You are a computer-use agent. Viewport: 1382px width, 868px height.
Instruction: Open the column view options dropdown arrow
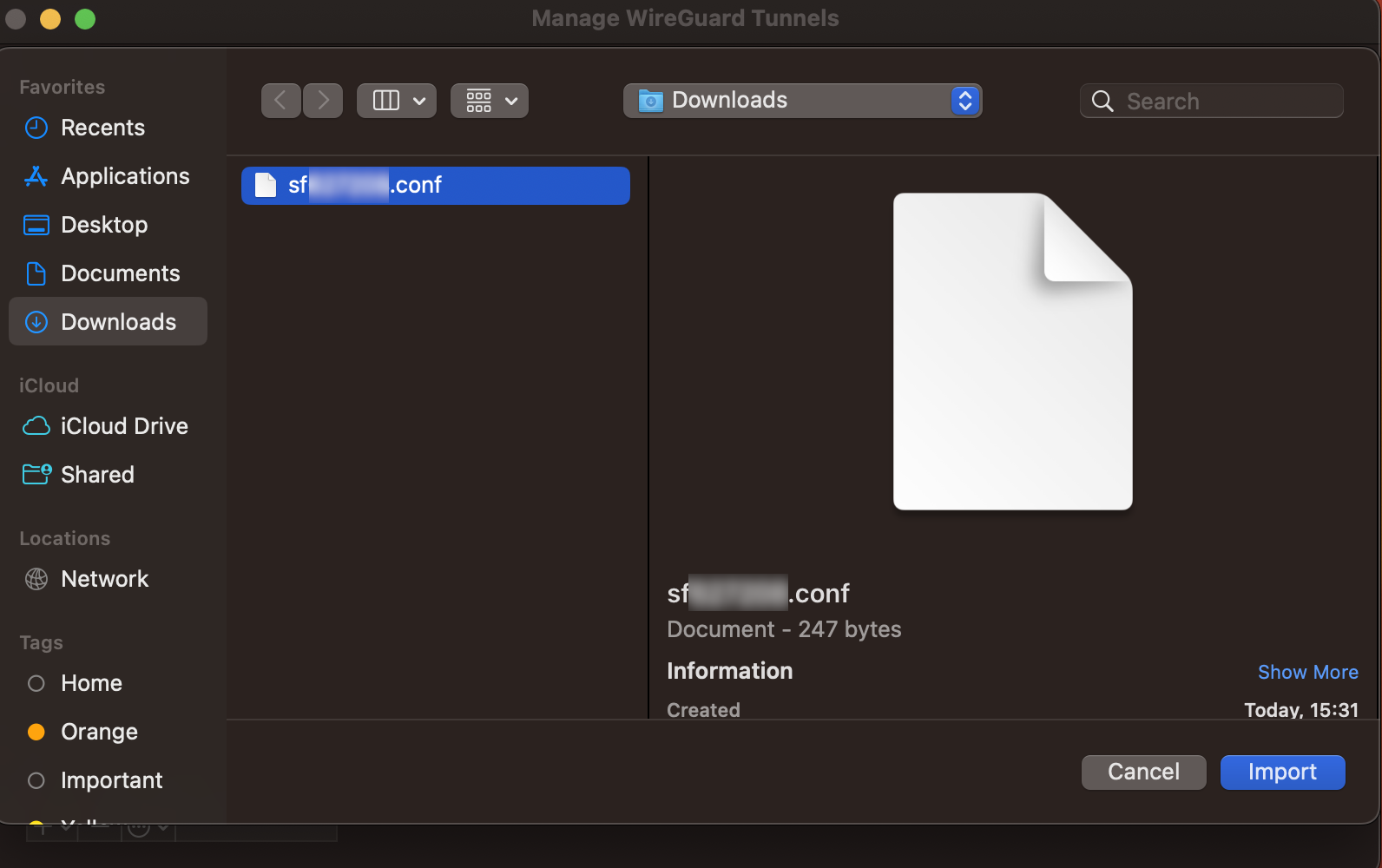pos(419,101)
